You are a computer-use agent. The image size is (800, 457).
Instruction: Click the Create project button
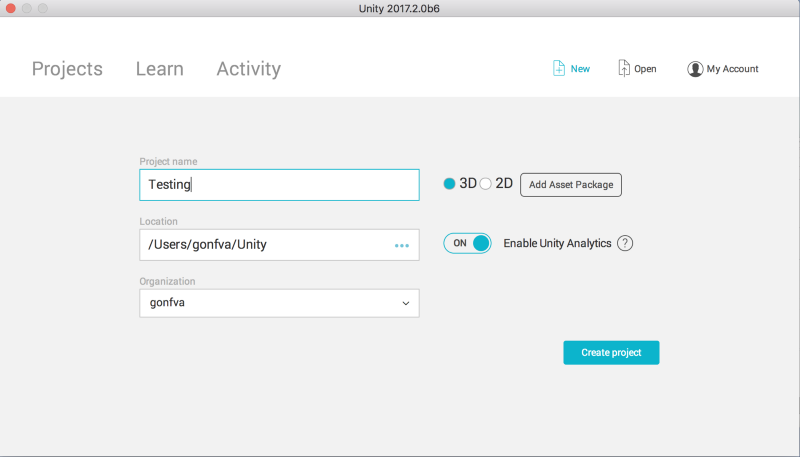click(x=611, y=352)
